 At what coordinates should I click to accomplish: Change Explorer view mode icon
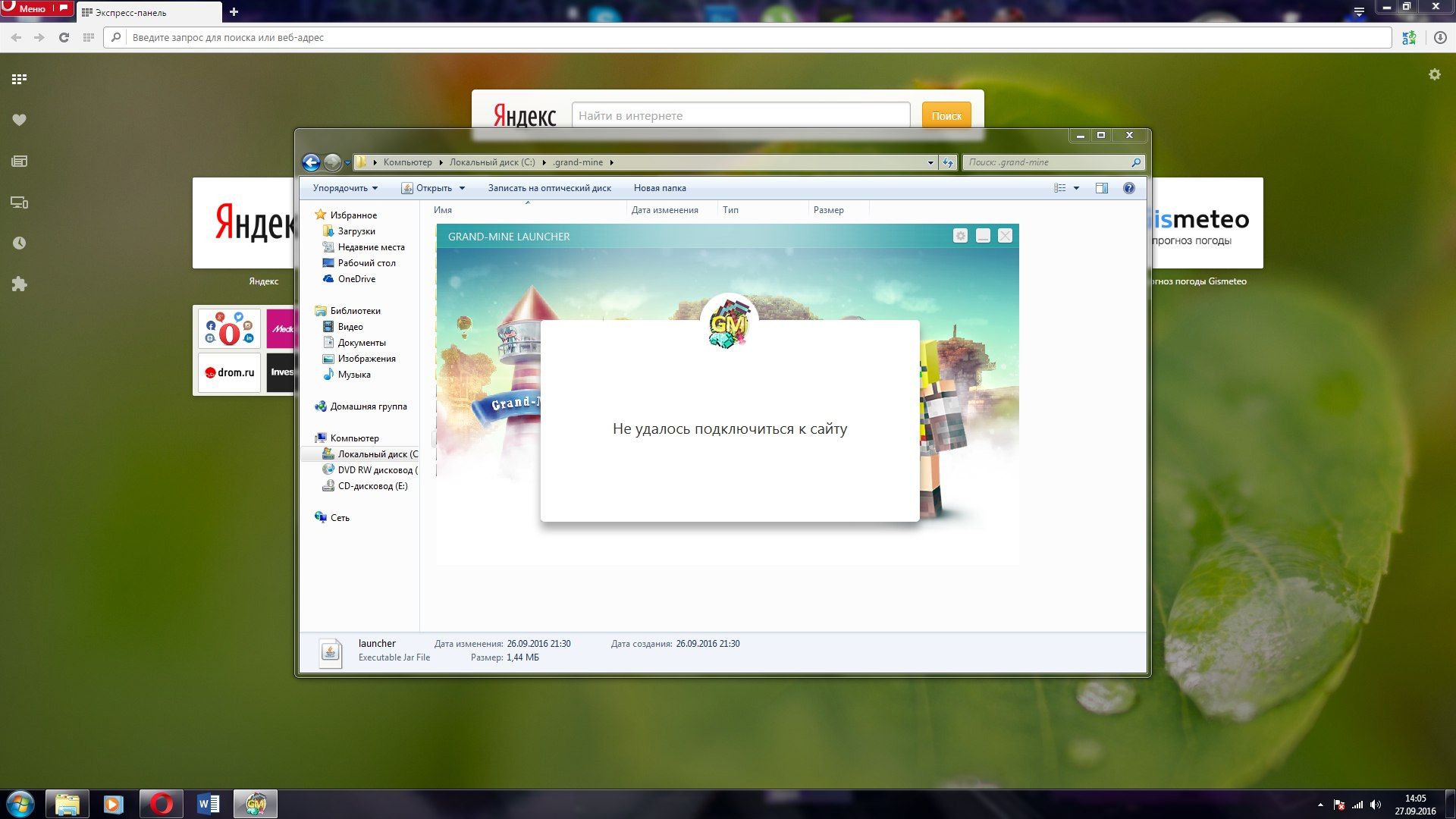coord(1060,188)
